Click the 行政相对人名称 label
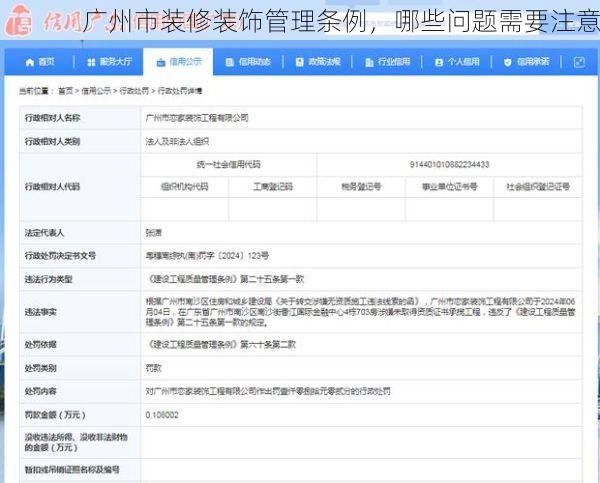Image resolution: width=600 pixels, height=483 pixels. click(x=52, y=118)
